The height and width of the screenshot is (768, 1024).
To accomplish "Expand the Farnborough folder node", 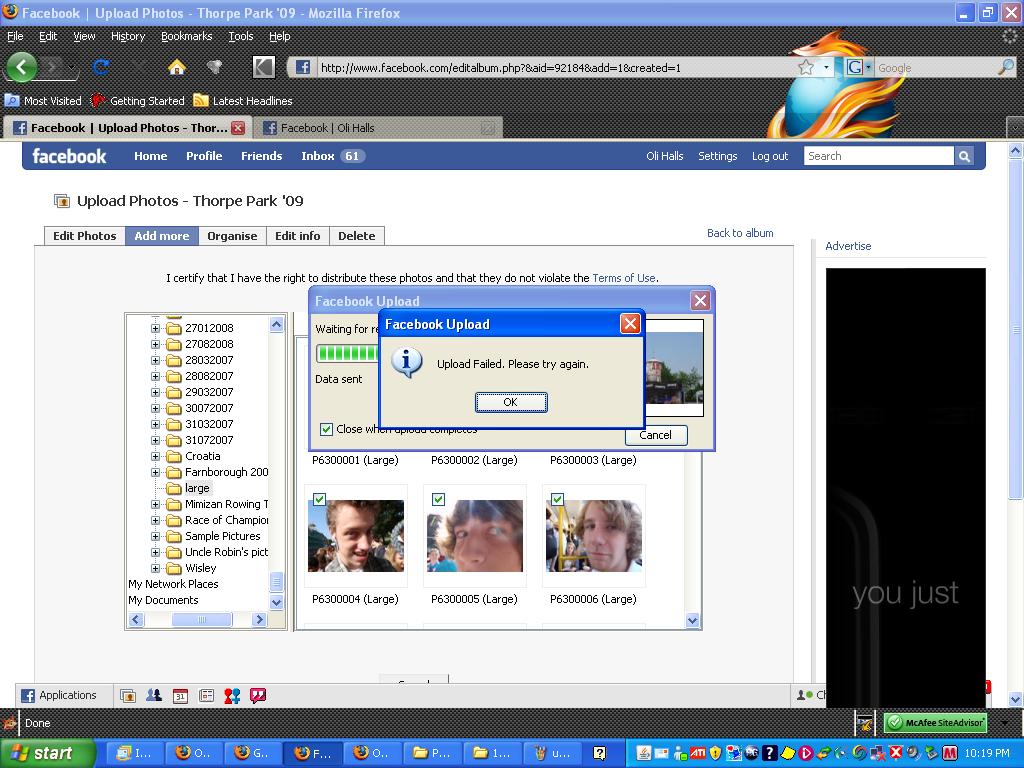I will click(155, 472).
